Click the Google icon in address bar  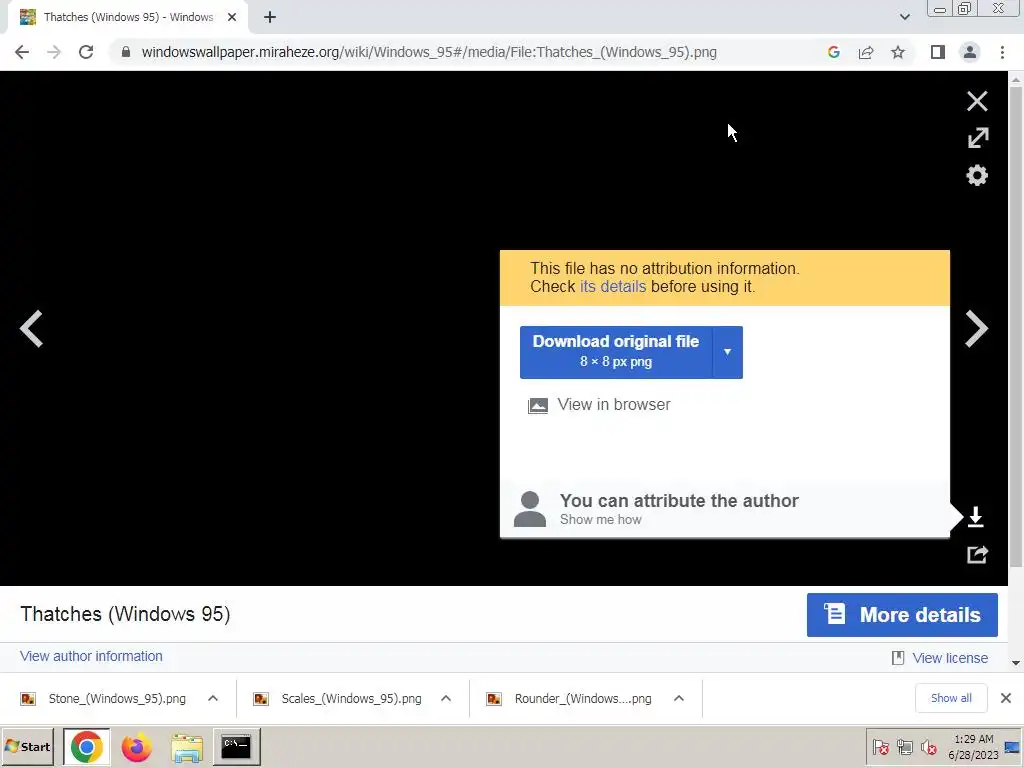click(833, 52)
